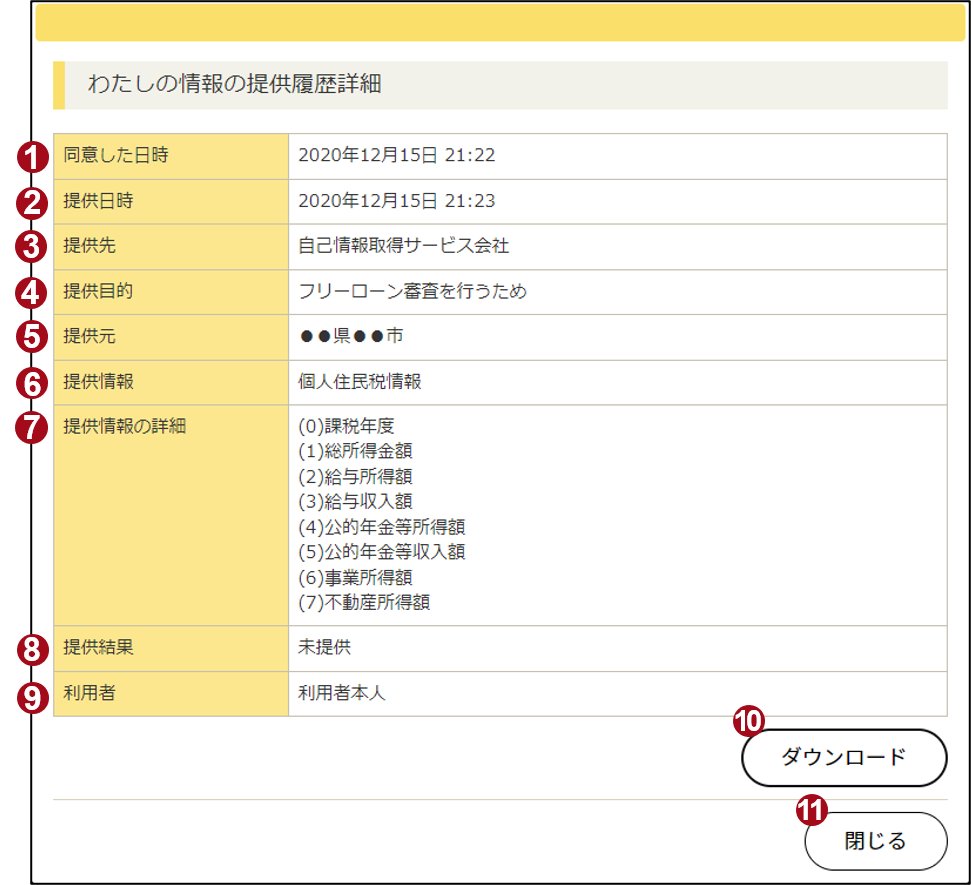Click the number 7 callout beside 提供情報の詳細

pyautogui.click(x=33, y=427)
